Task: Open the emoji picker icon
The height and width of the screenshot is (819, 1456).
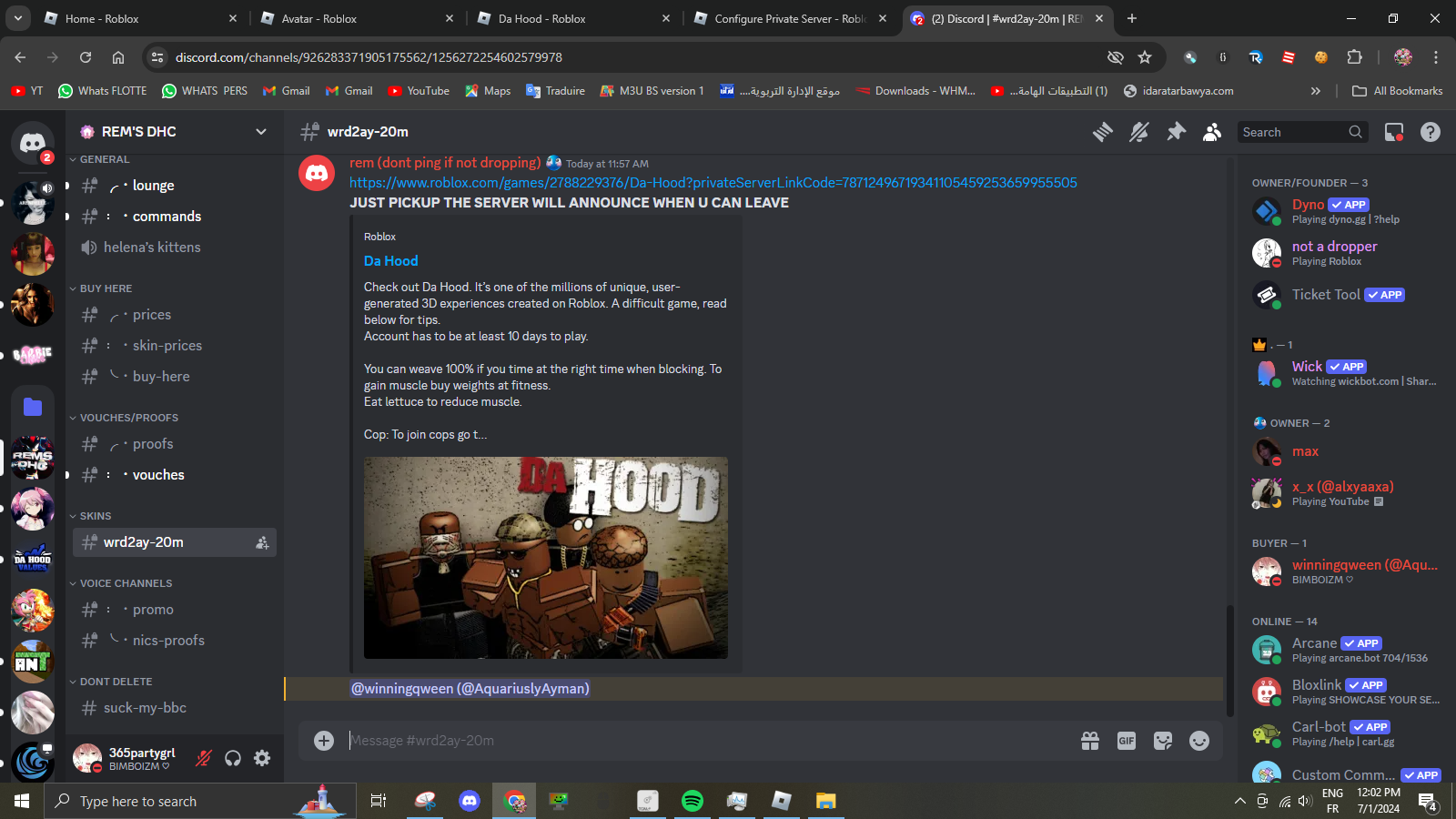Action: [x=1199, y=741]
